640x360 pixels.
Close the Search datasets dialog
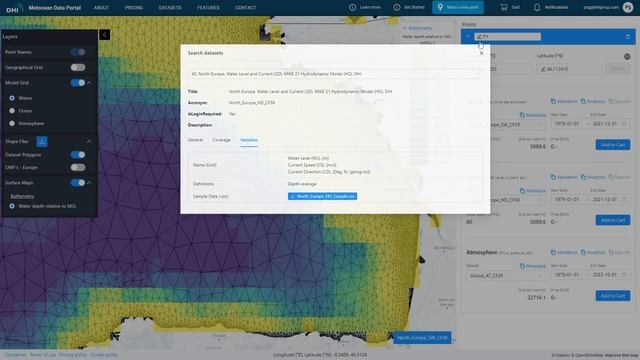coord(482,53)
